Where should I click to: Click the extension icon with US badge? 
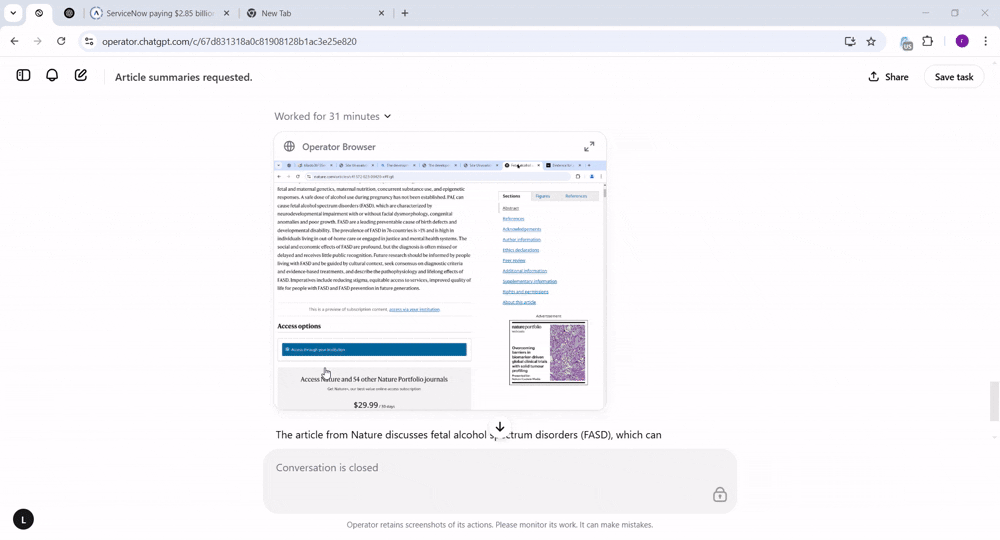pos(906,43)
